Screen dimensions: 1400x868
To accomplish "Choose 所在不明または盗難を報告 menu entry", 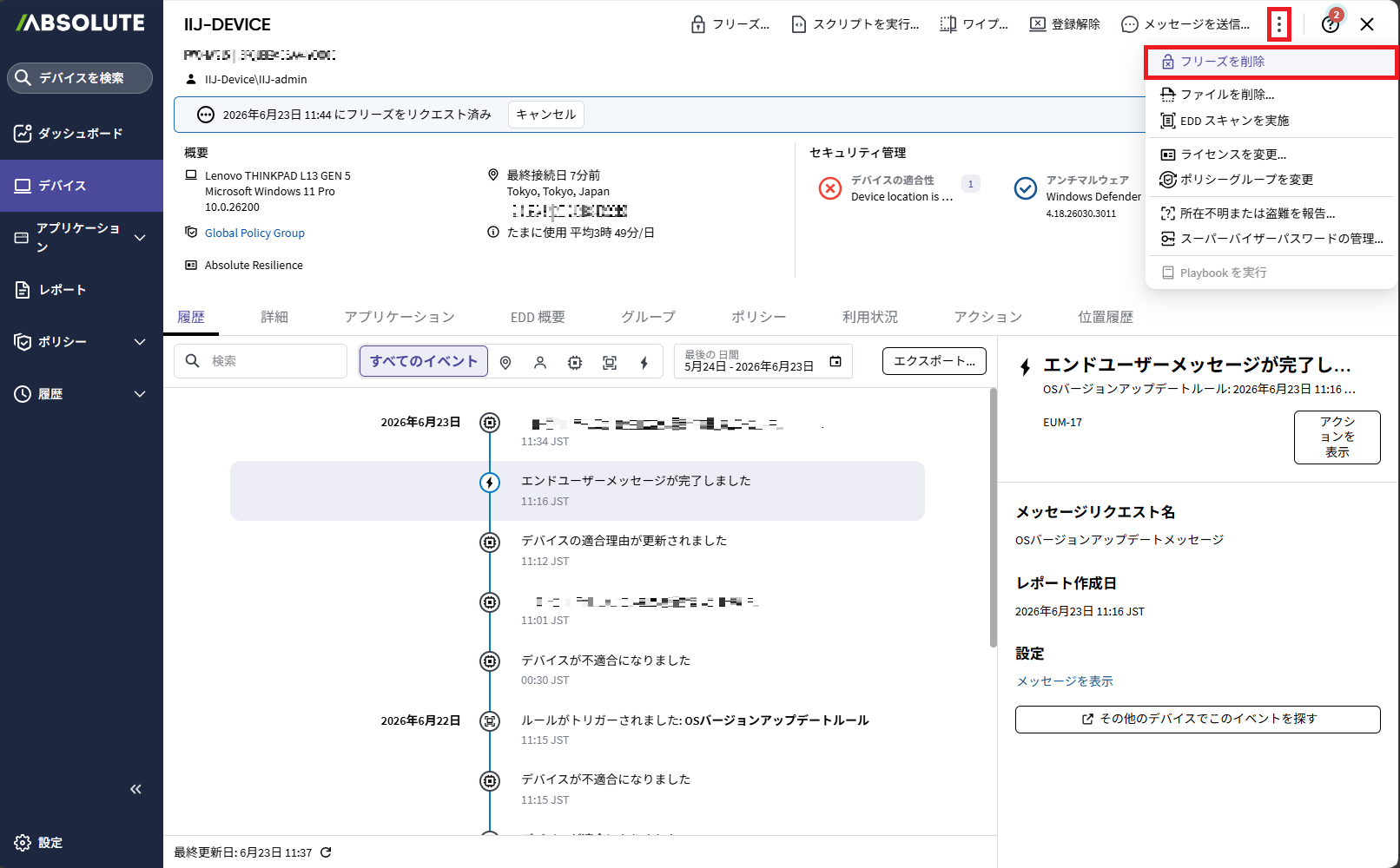I will pyautogui.click(x=1271, y=214).
